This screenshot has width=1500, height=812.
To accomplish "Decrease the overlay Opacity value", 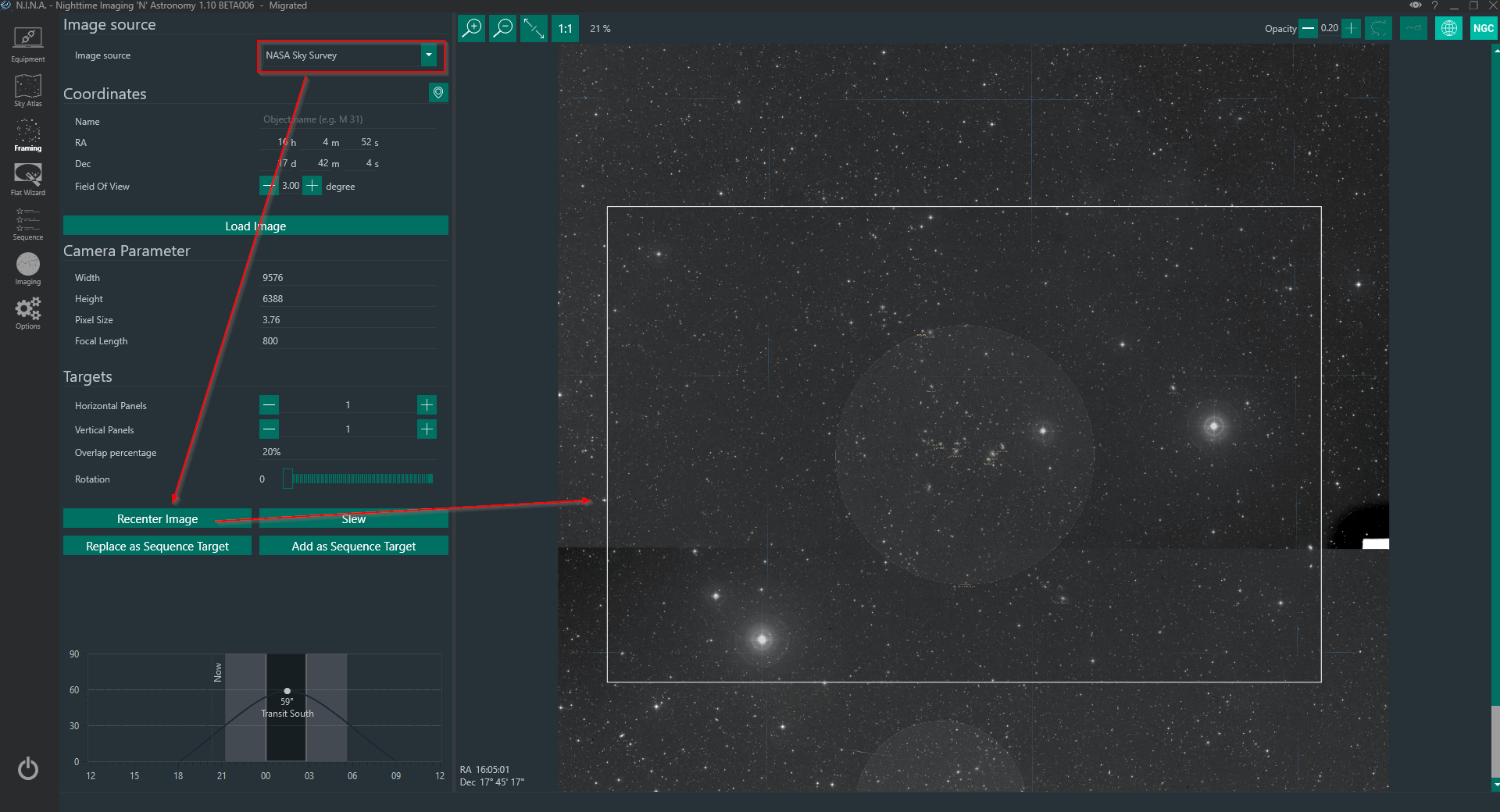I will point(1308,29).
